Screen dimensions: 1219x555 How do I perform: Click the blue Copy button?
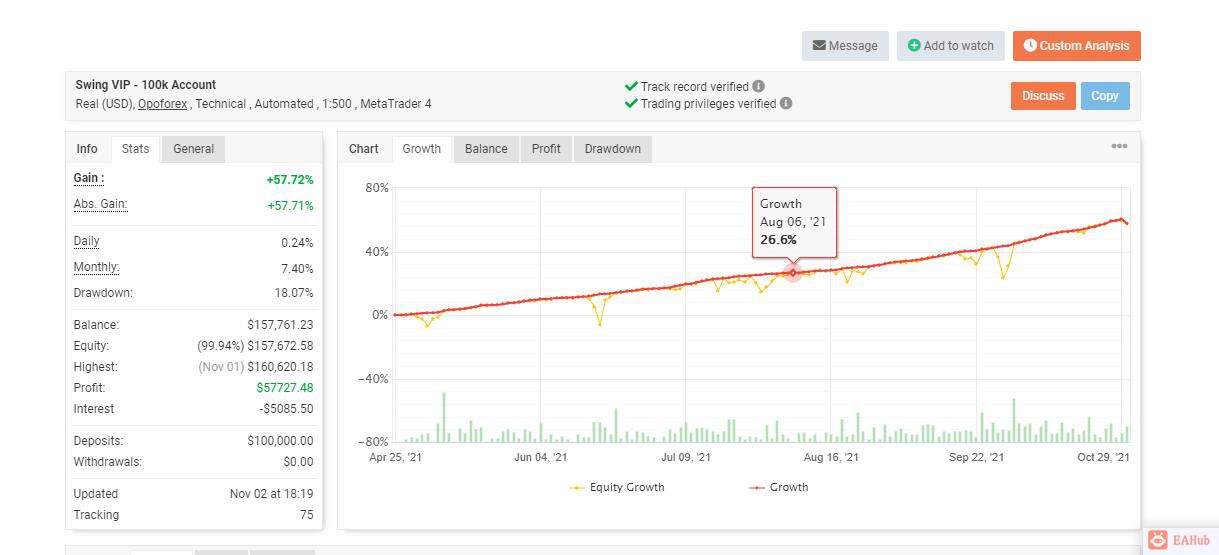pyautogui.click(x=1105, y=96)
